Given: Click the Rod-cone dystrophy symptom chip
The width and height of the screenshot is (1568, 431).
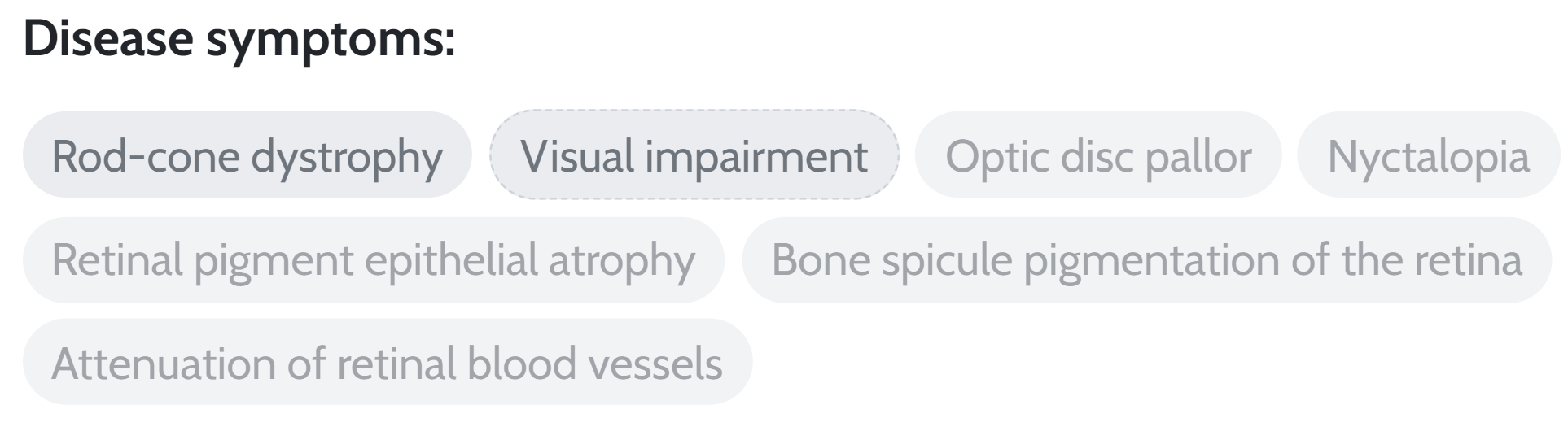Looking at the screenshot, I should pyautogui.click(x=247, y=155).
